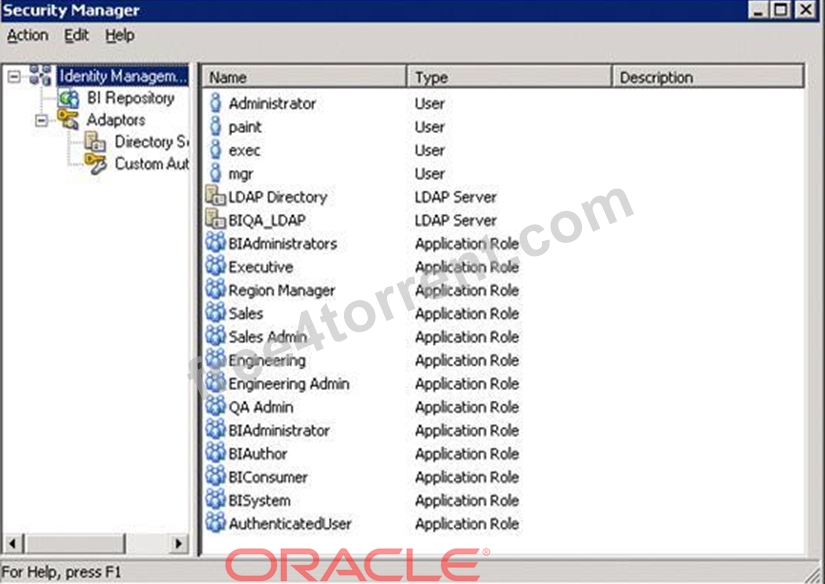Click the Directory Servers tree icon
This screenshot has width=825, height=584.
click(95, 142)
